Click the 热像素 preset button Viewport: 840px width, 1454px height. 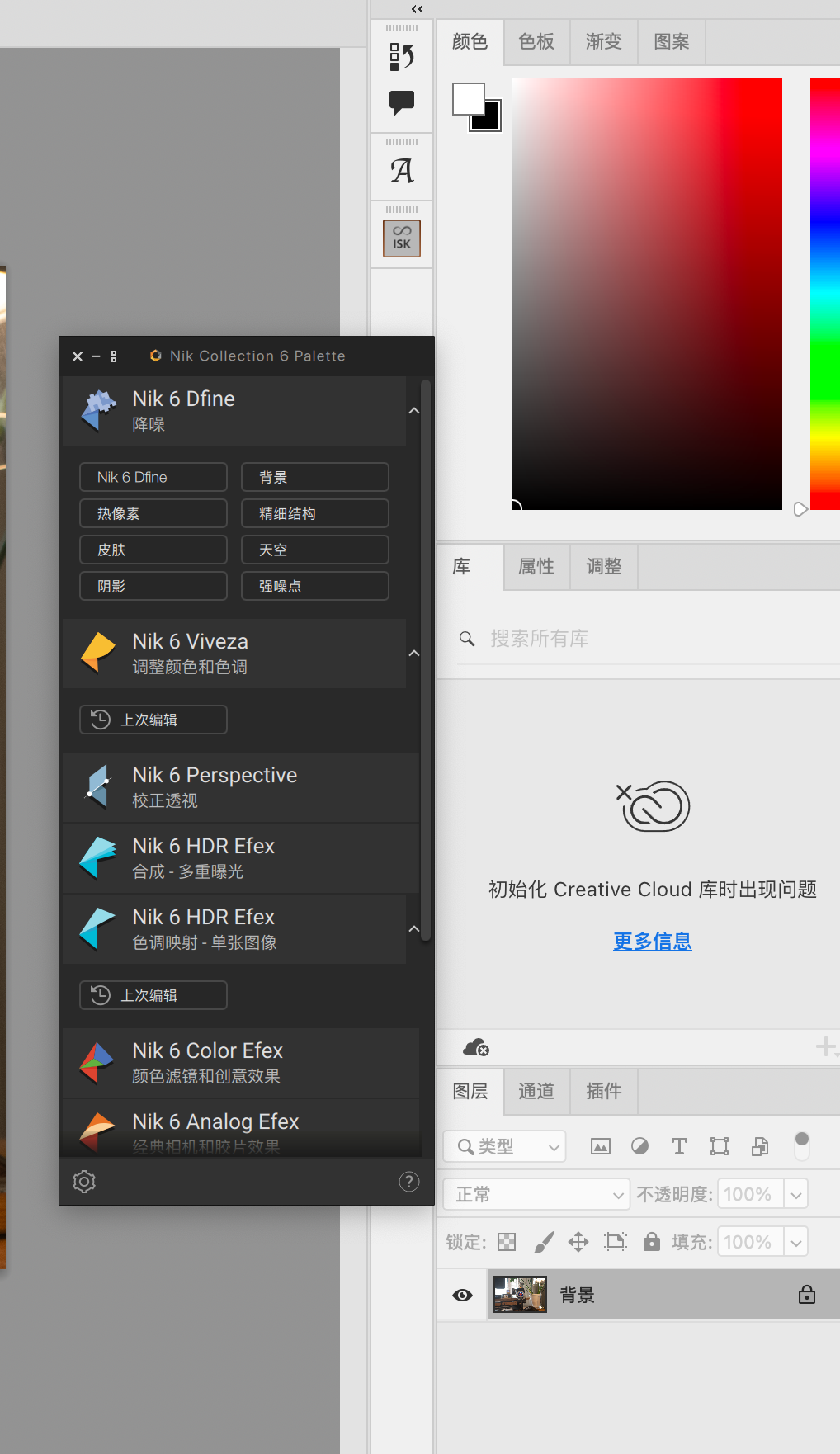(x=153, y=513)
